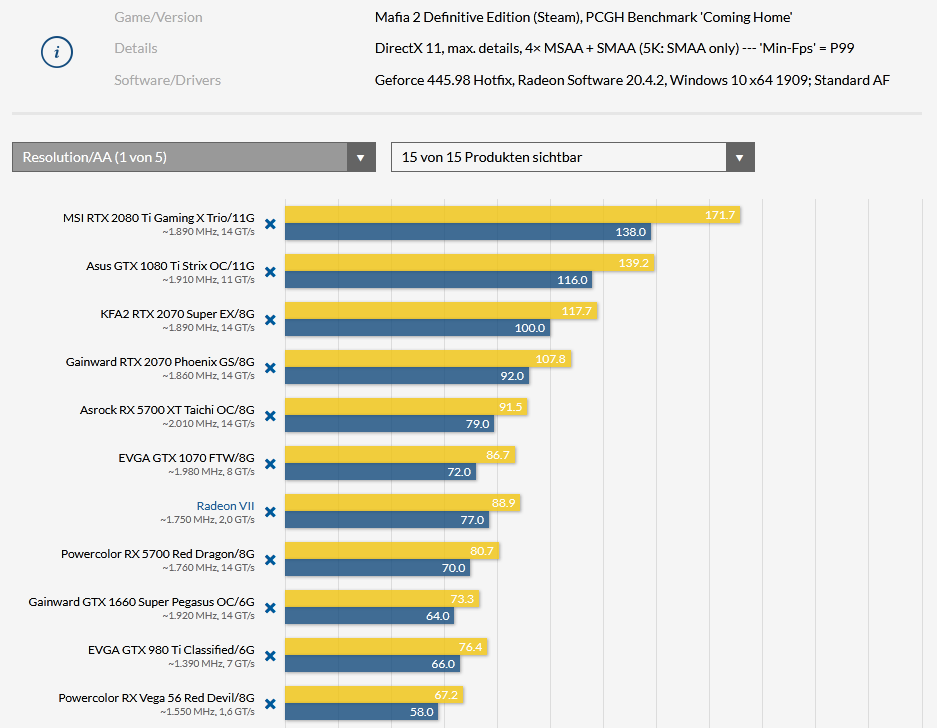943x728 pixels.
Task: Click the '~1.390 MHz, 7 GT/s' clock text
Action: tap(211, 664)
